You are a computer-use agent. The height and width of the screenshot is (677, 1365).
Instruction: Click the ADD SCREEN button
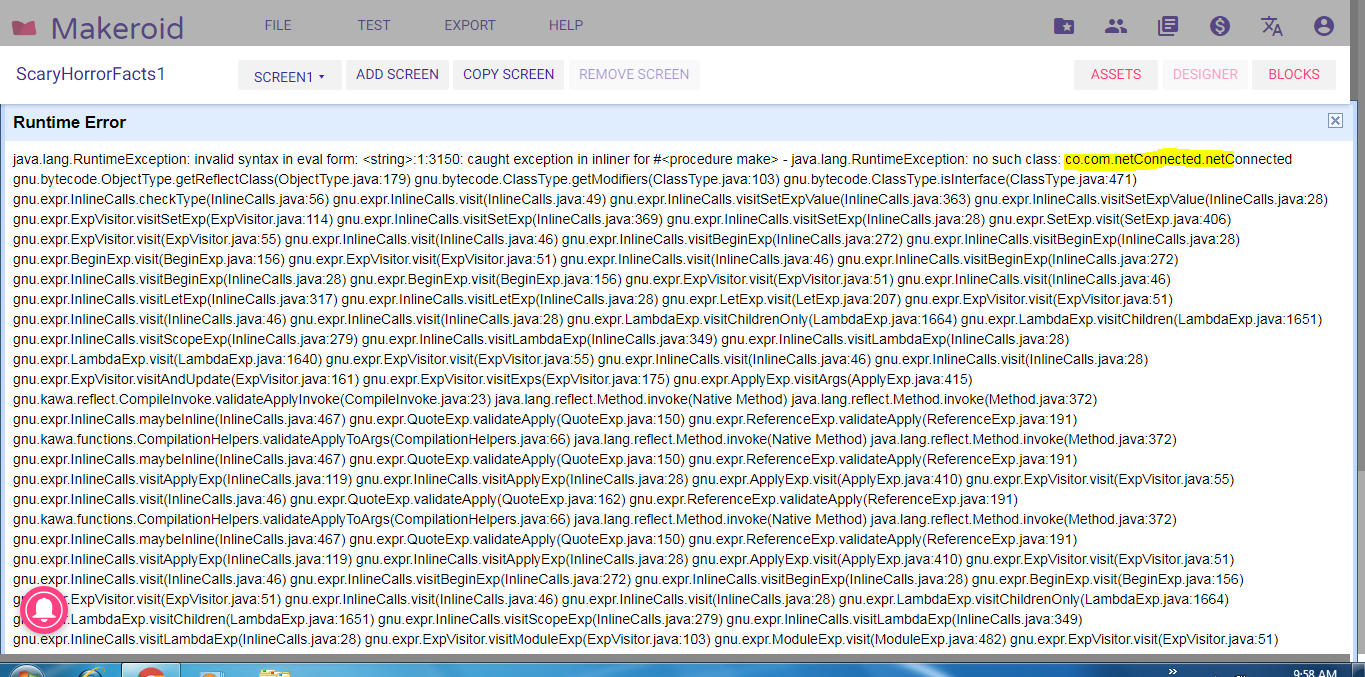[x=397, y=75]
